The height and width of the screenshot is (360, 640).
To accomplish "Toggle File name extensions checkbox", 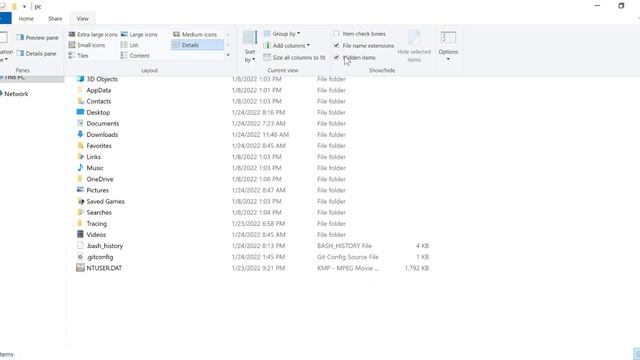I will 336,45.
